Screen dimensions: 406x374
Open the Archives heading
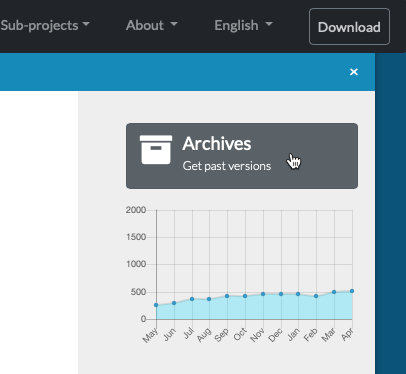coord(217,144)
